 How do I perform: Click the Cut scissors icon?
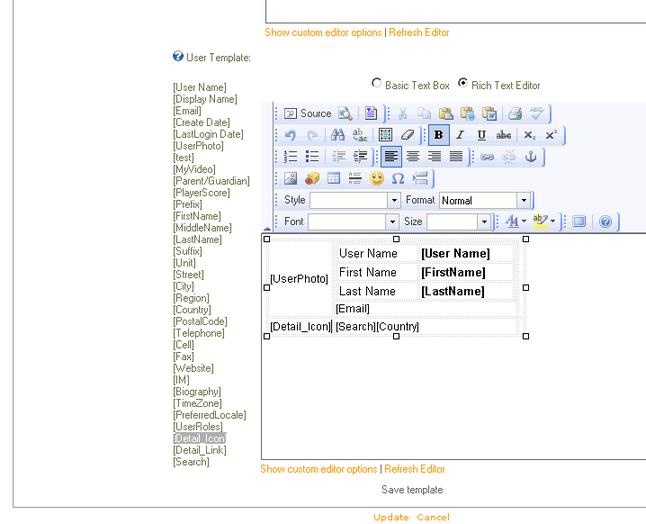click(x=403, y=113)
